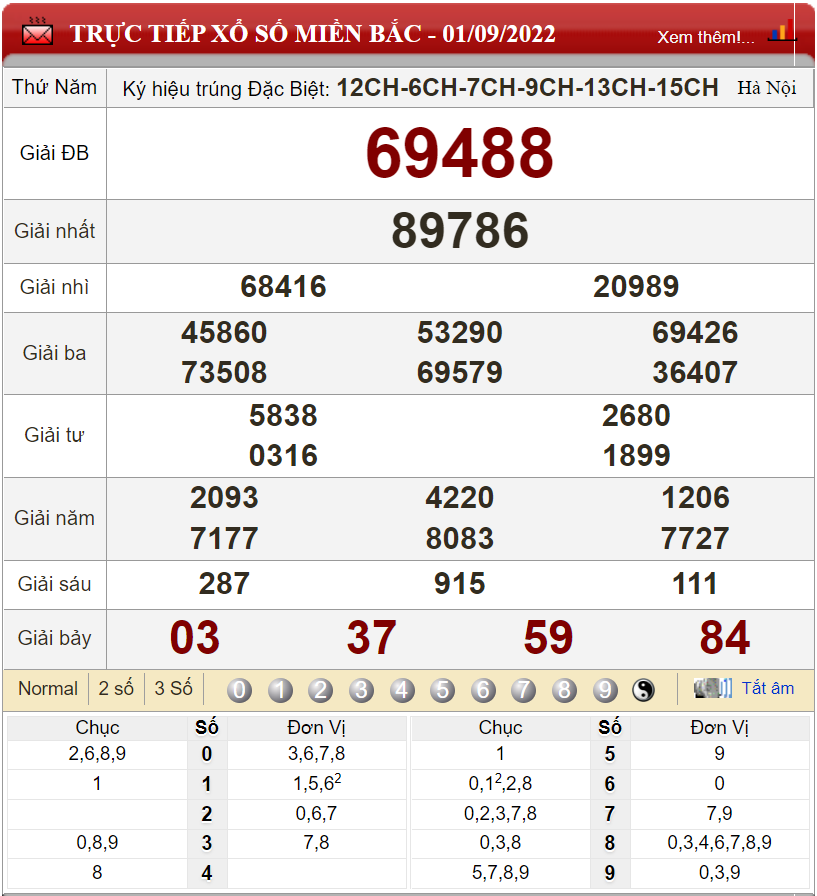Click second prize number 20989
817x896 pixels.
[x=636, y=287]
